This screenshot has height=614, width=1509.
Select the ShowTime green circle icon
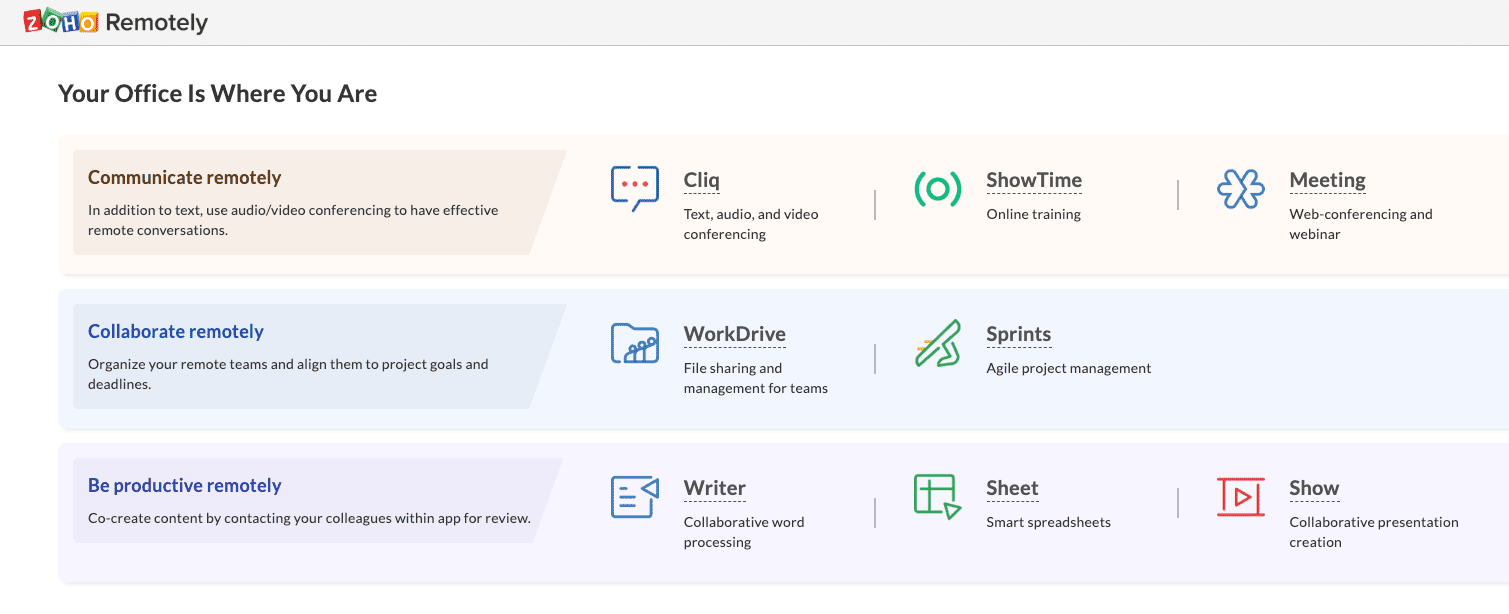tap(938, 189)
